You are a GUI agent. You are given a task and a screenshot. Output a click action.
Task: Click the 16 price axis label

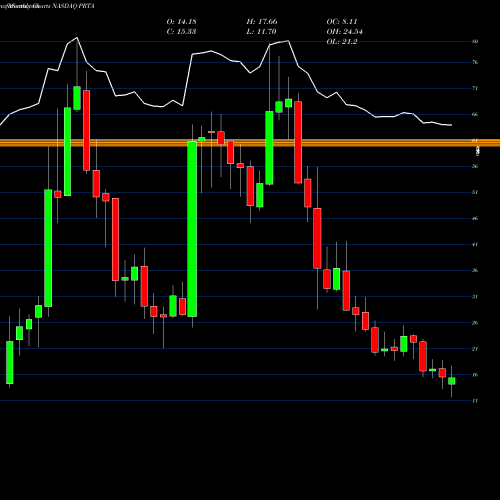[475, 375]
